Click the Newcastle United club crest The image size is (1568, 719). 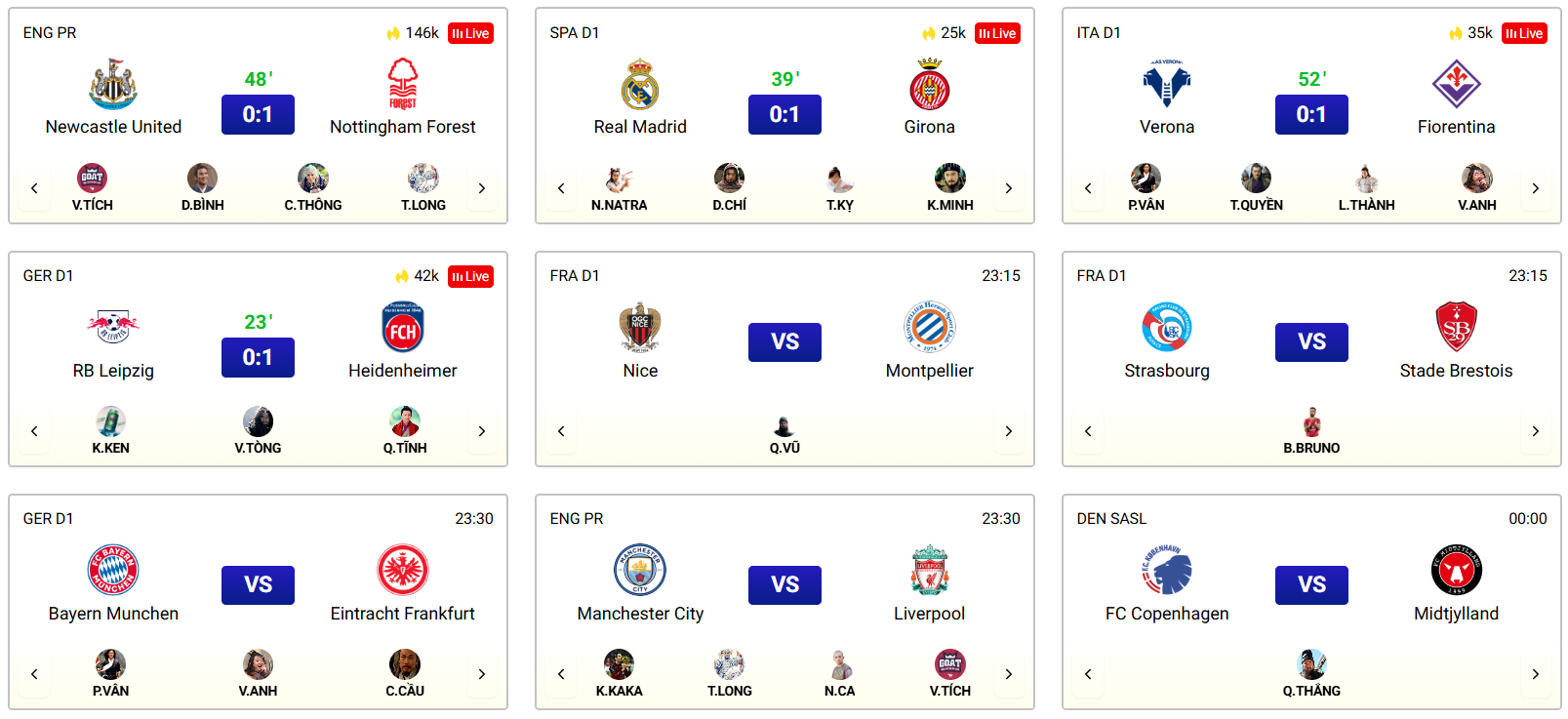(113, 84)
